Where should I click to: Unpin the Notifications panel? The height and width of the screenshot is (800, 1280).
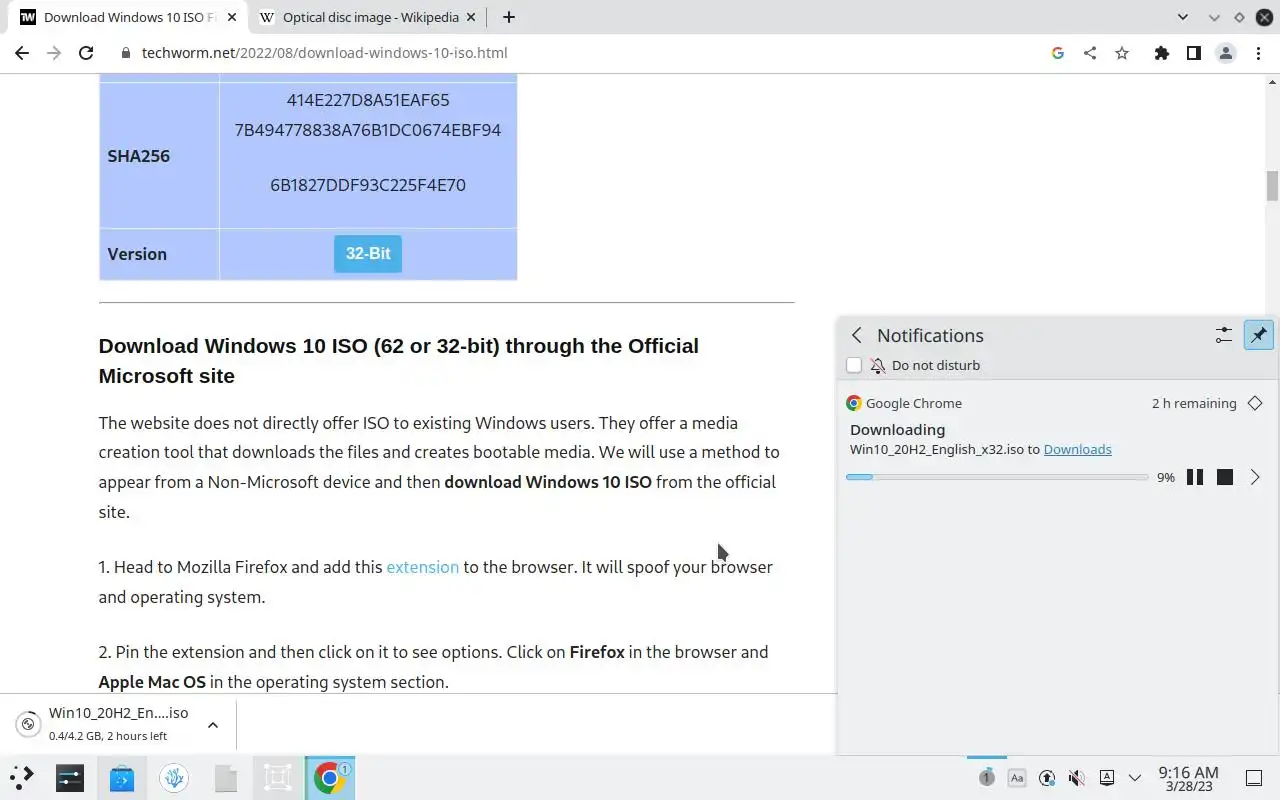tap(1259, 335)
